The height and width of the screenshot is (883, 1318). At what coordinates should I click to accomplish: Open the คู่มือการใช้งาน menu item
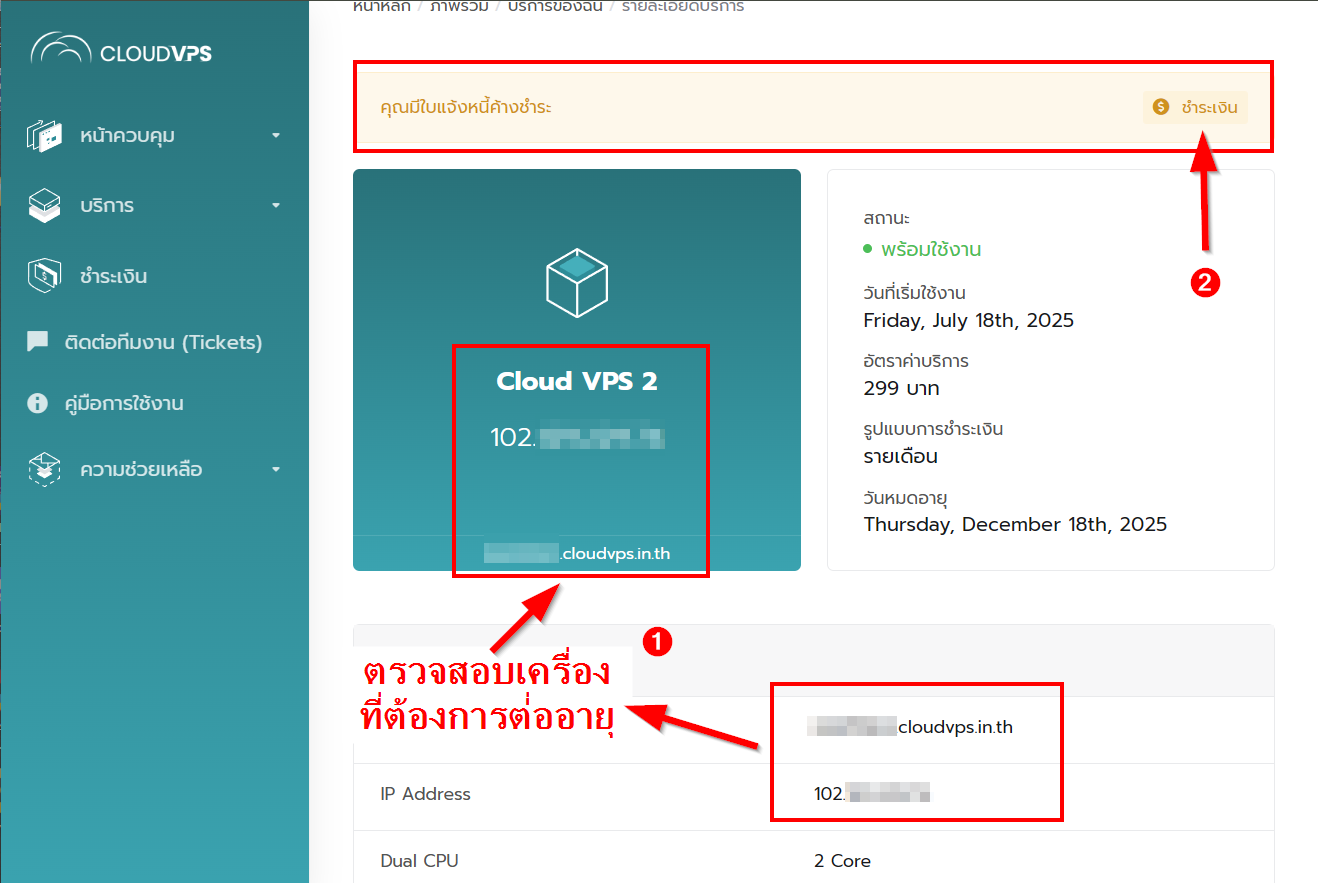131,404
